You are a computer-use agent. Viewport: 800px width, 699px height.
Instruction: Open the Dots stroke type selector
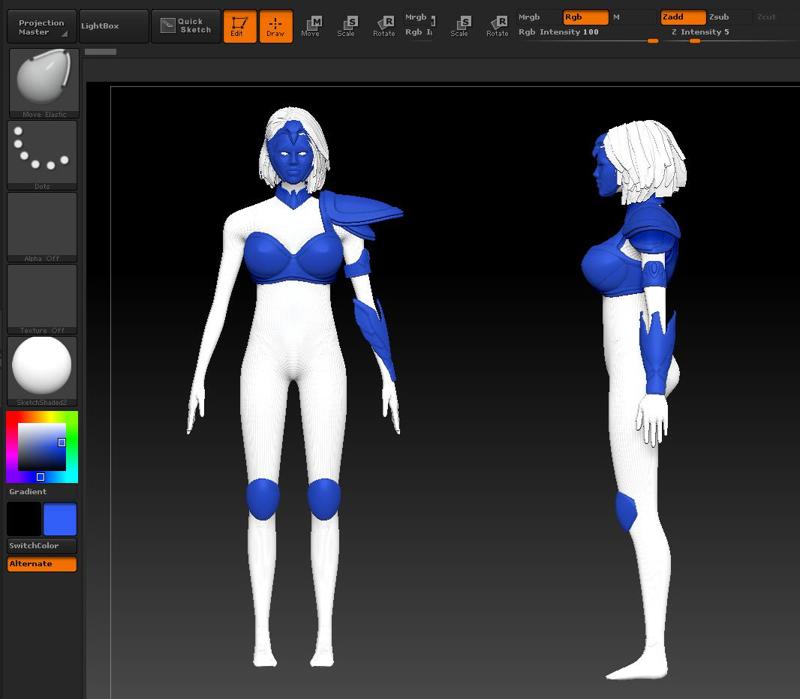click(x=42, y=153)
